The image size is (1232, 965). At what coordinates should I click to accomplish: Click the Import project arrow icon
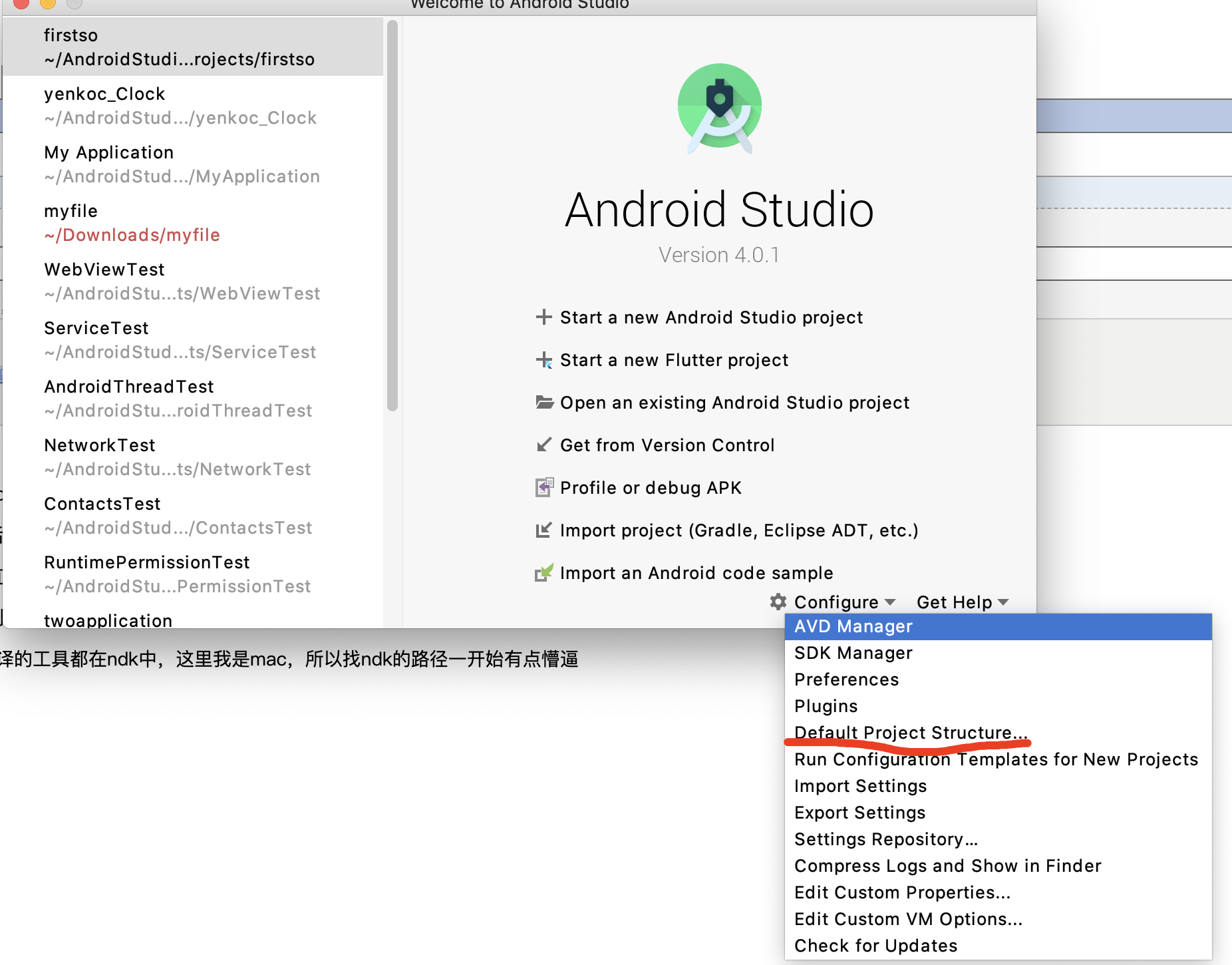[x=544, y=530]
